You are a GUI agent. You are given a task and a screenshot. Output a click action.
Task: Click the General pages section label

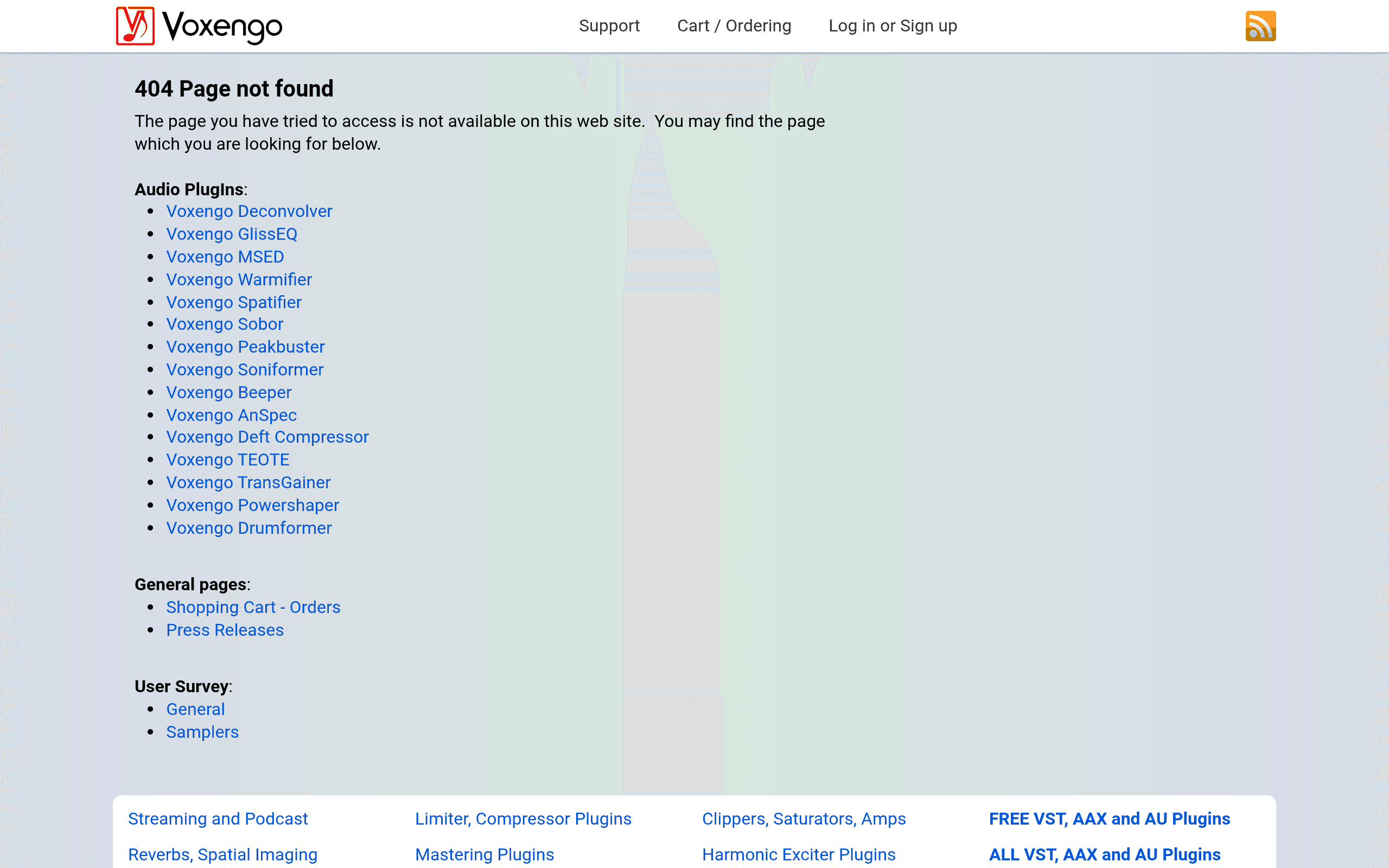pyautogui.click(x=193, y=584)
